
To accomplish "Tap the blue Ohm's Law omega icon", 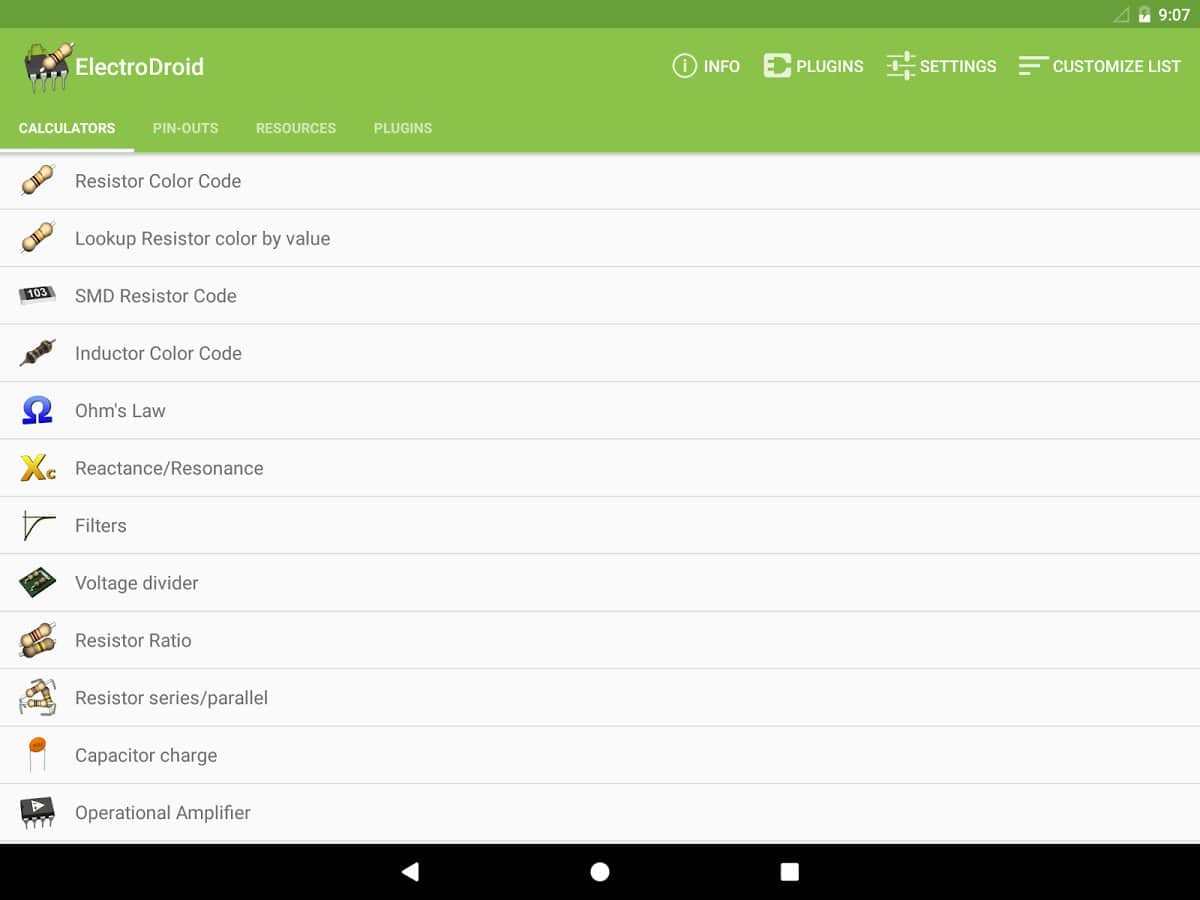I will coord(37,411).
